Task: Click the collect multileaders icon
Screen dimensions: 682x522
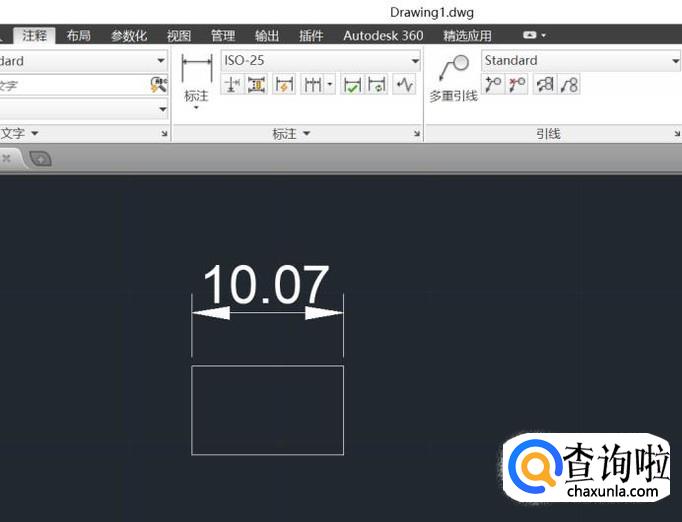Action: [569, 85]
